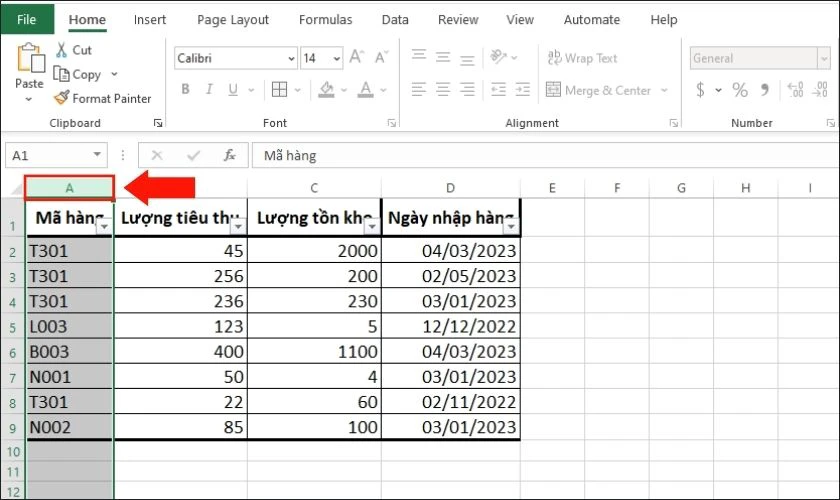Open Mã hàng filter dropdown
The width and height of the screenshot is (840, 500).
(x=104, y=227)
